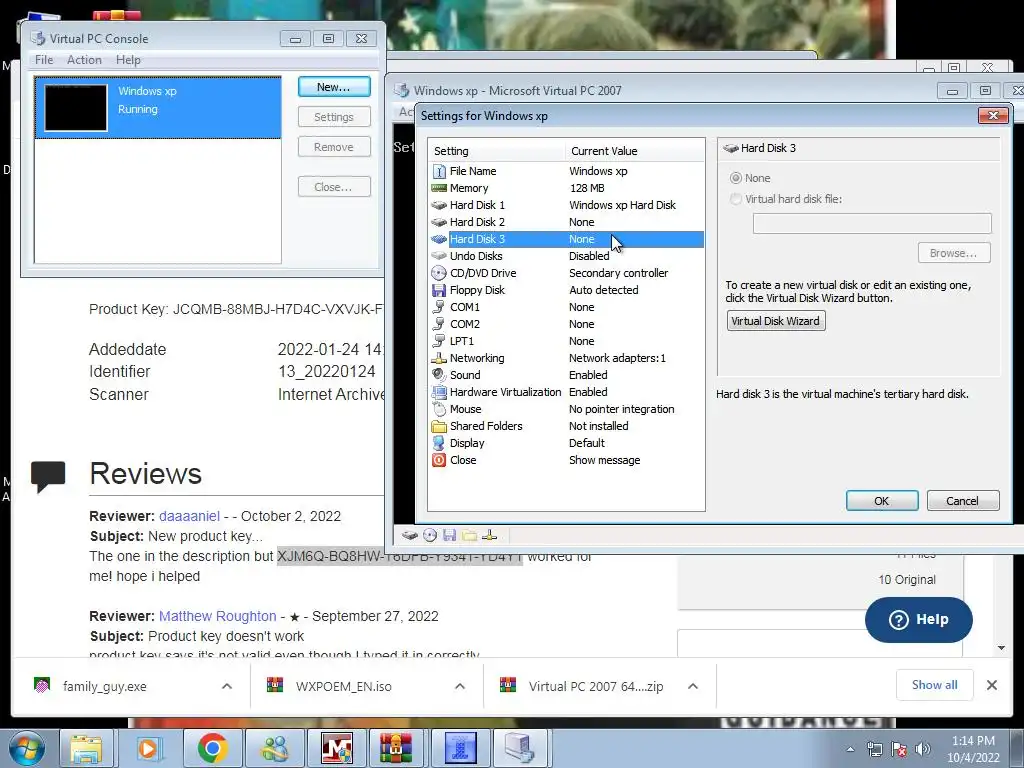
Task: Open WinRAR from the taskbar
Action: tap(396, 748)
